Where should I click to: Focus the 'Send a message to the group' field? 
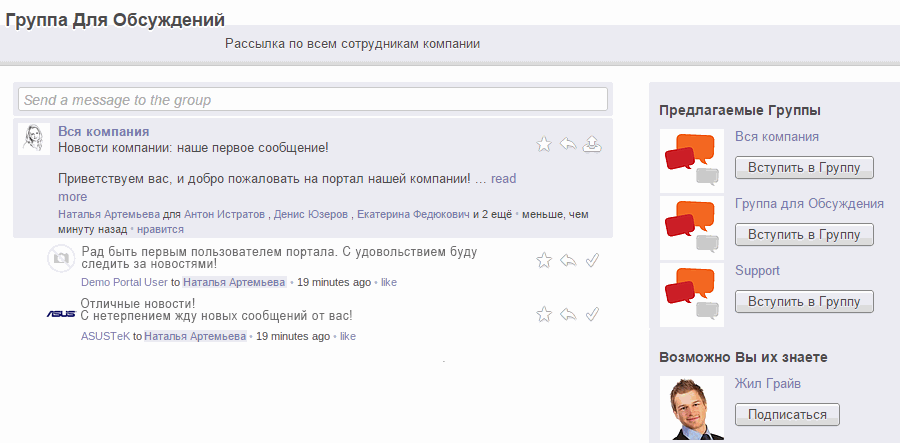coord(313,99)
